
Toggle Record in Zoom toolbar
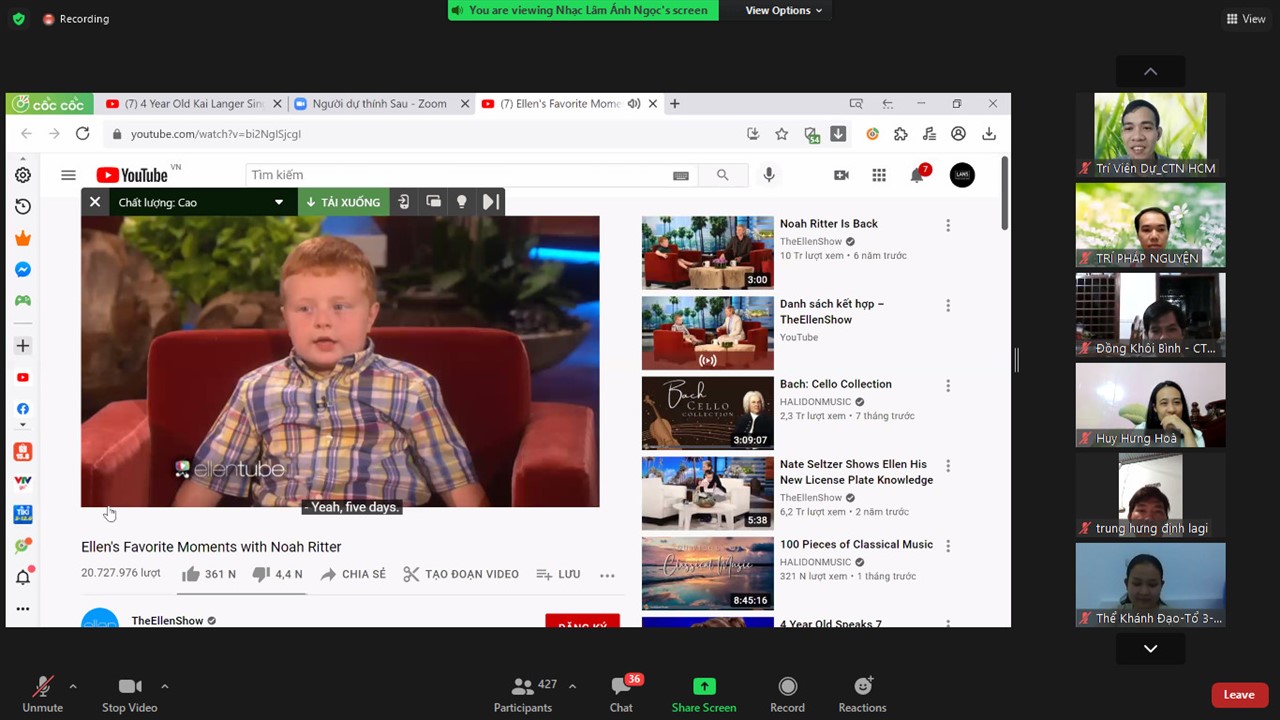coord(787,696)
